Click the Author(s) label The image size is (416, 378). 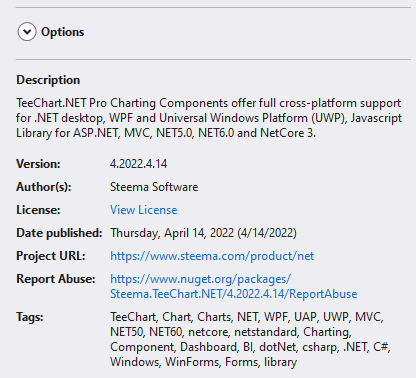(44, 187)
